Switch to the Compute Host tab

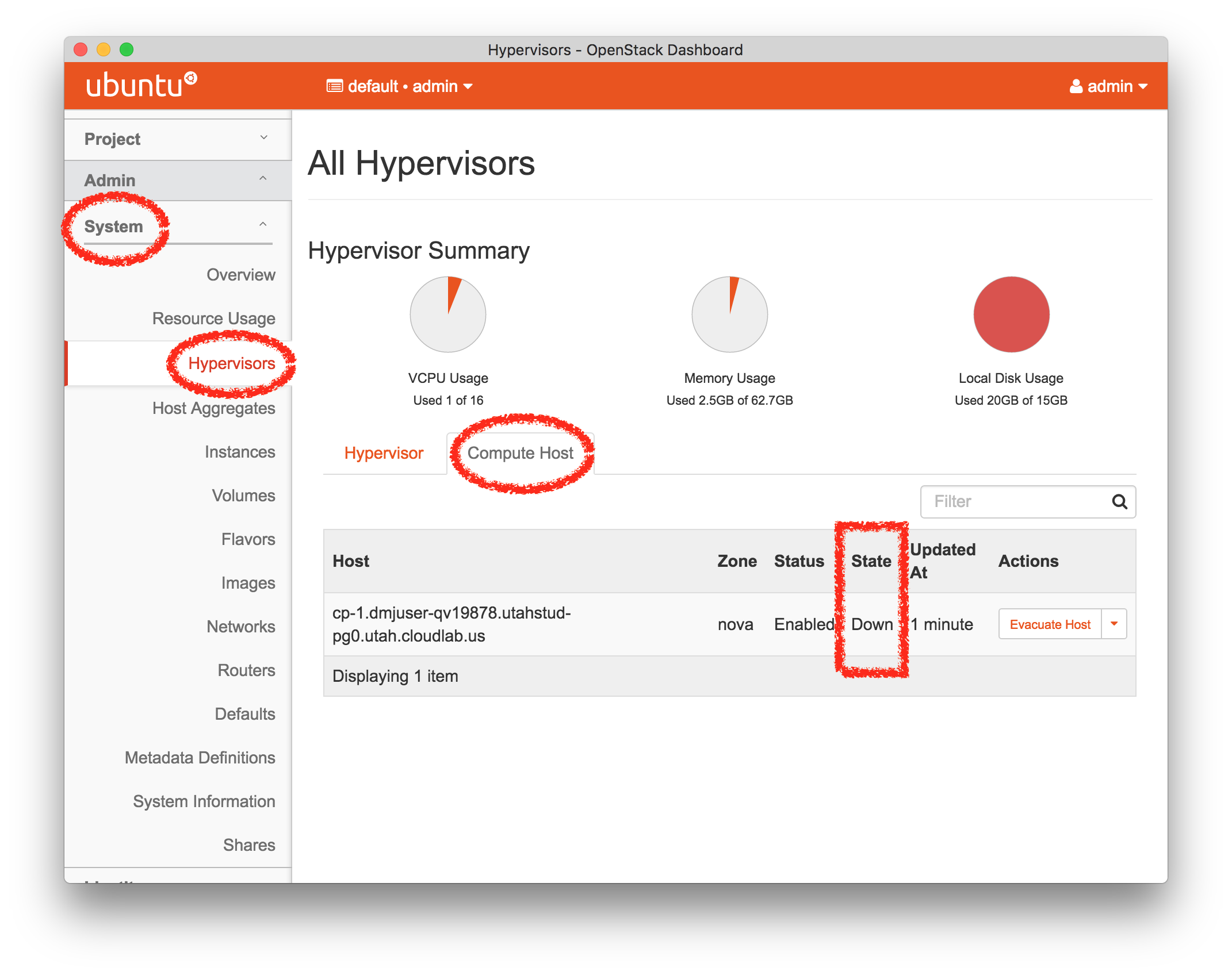coord(520,453)
